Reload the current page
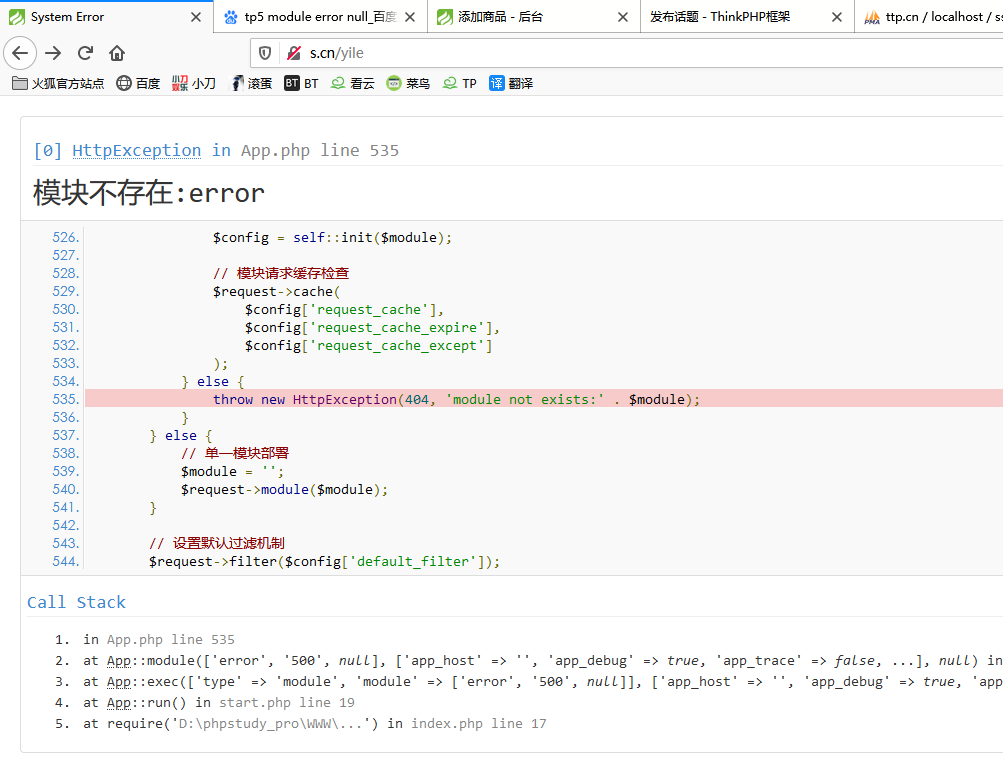Screen dimensions: 1003x760 pos(85,53)
